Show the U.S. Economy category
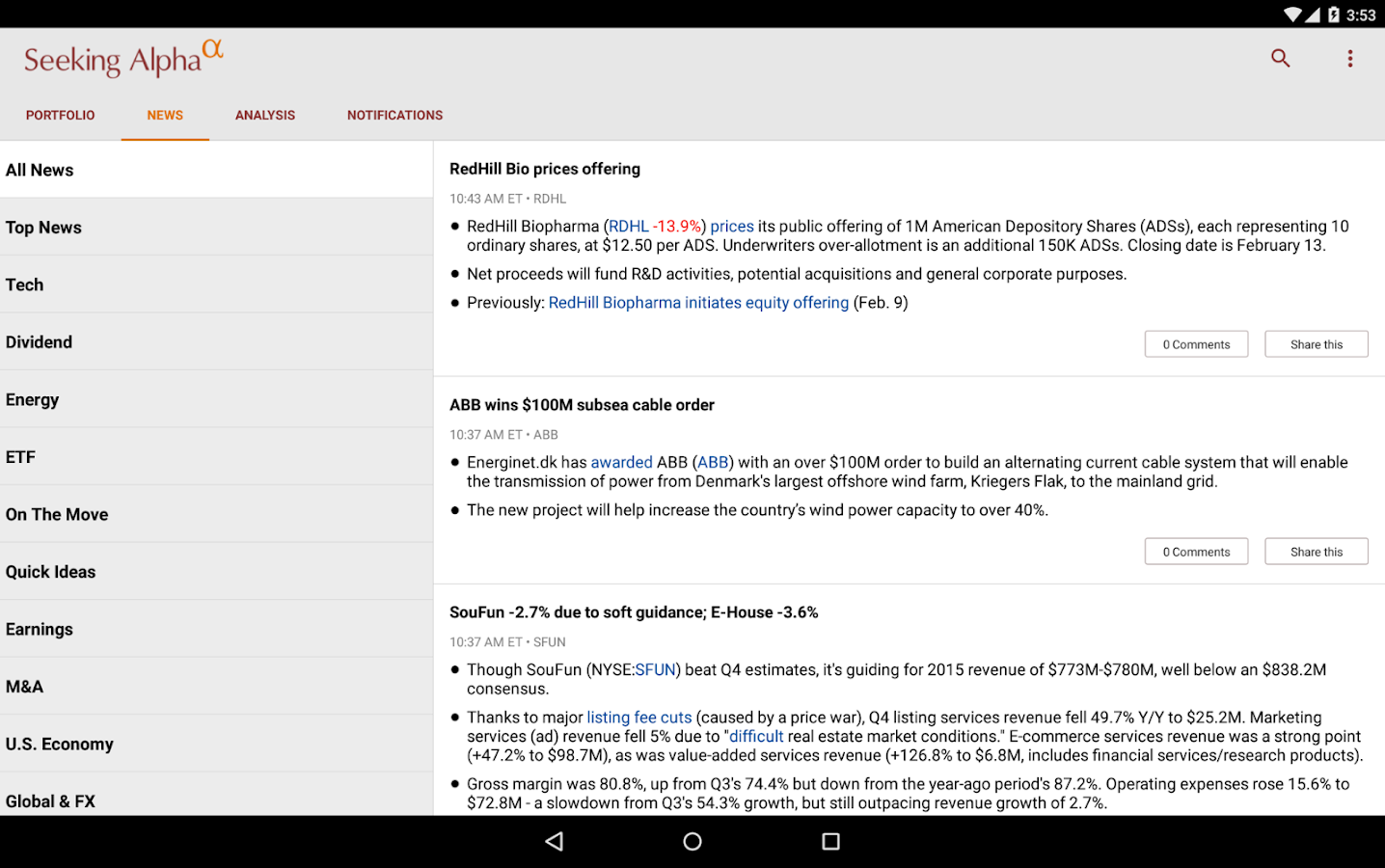 pyautogui.click(x=216, y=744)
